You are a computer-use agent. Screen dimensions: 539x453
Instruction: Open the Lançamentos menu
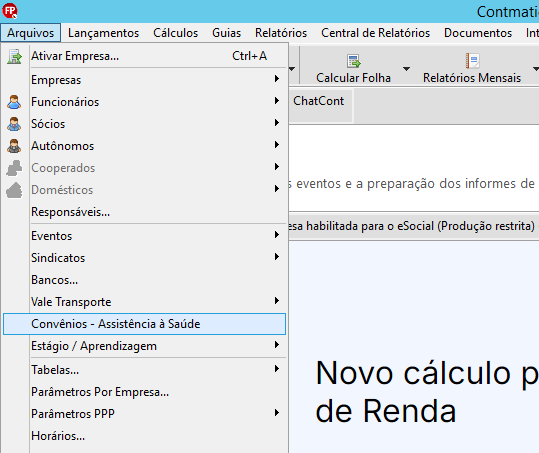[x=103, y=33]
